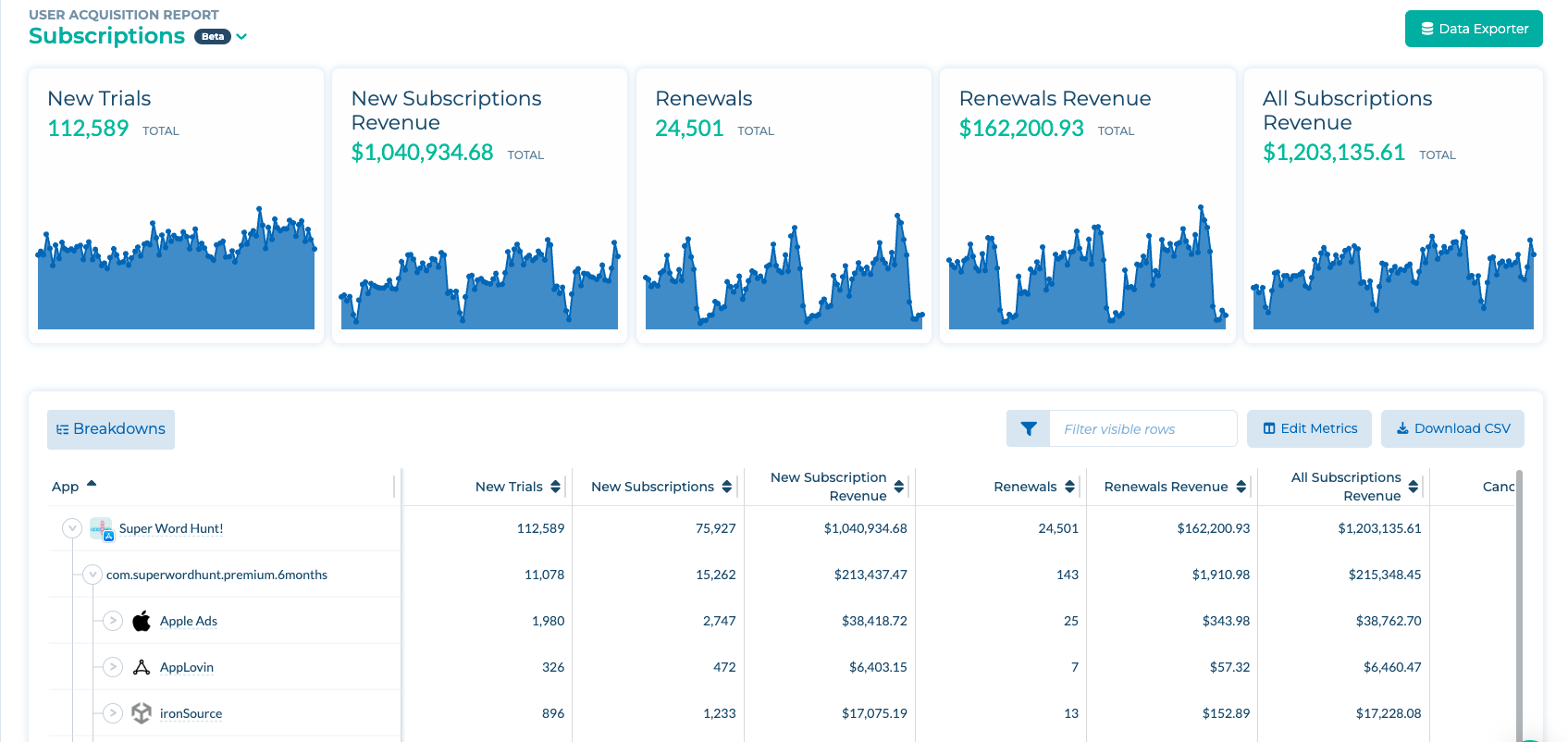Expand the AppLovin row
The height and width of the screenshot is (742, 1568).
point(113,667)
